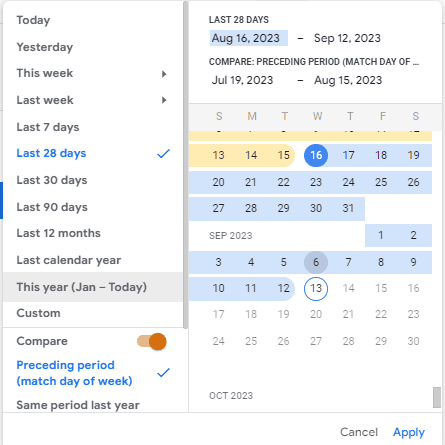
Task: Select Preceding period (match day of week)
Action: tap(74, 373)
